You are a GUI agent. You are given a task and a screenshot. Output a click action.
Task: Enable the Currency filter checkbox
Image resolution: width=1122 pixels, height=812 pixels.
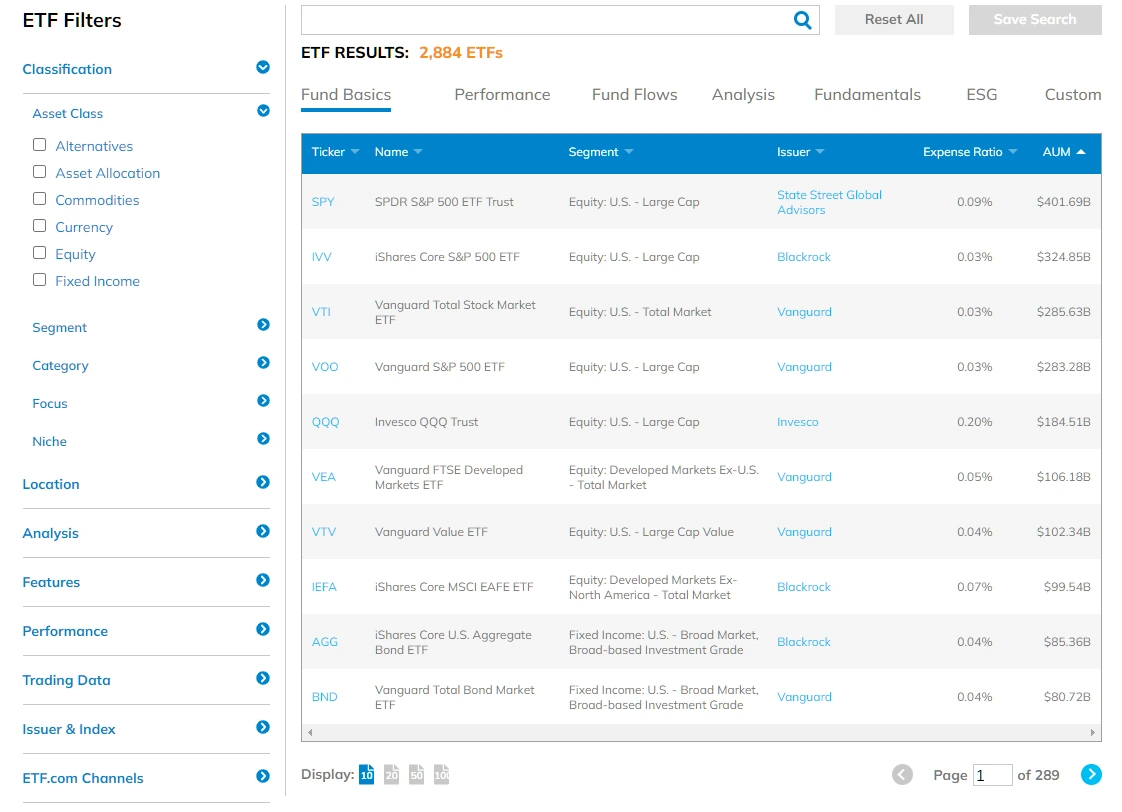[x=39, y=226]
